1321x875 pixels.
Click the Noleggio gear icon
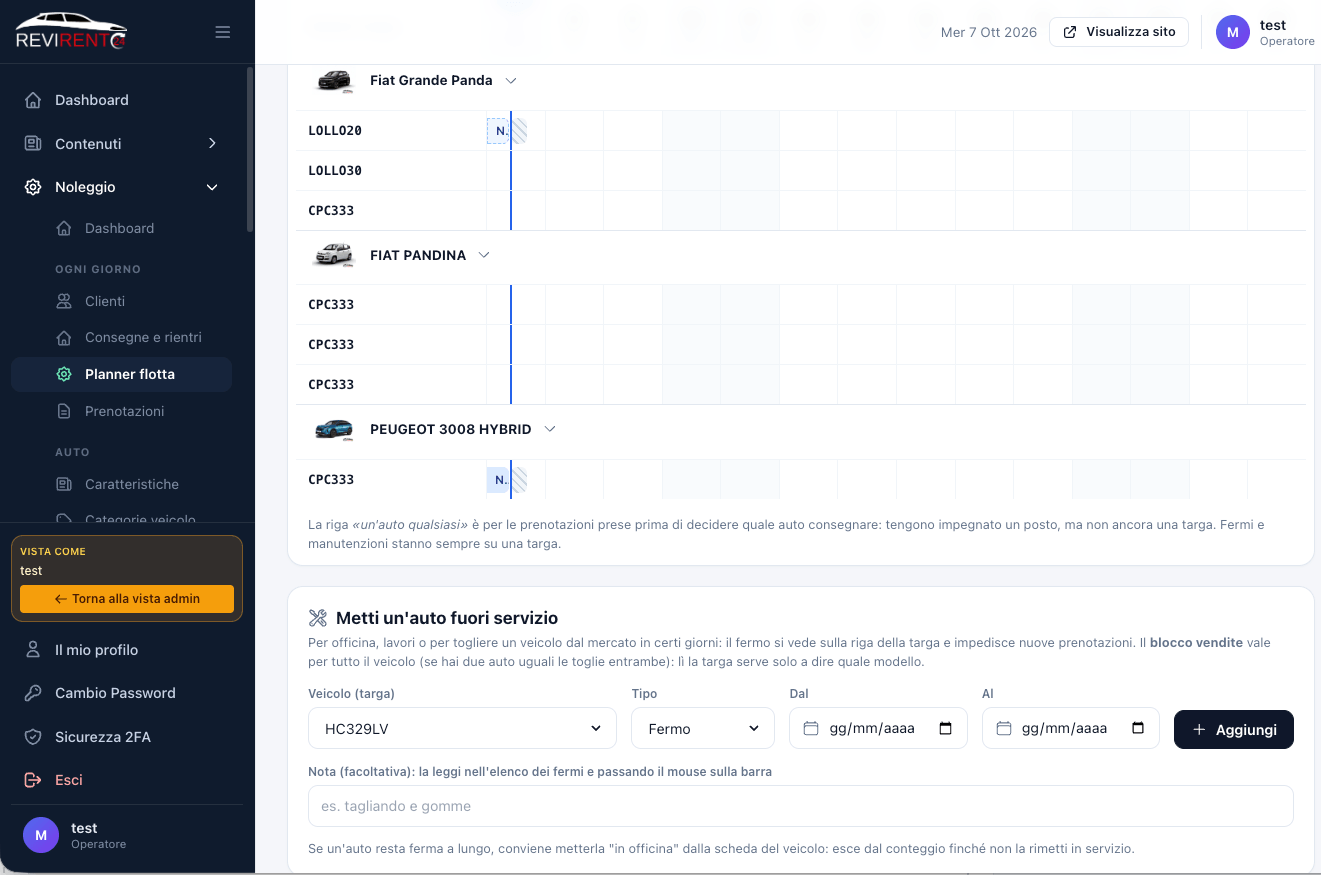33,187
